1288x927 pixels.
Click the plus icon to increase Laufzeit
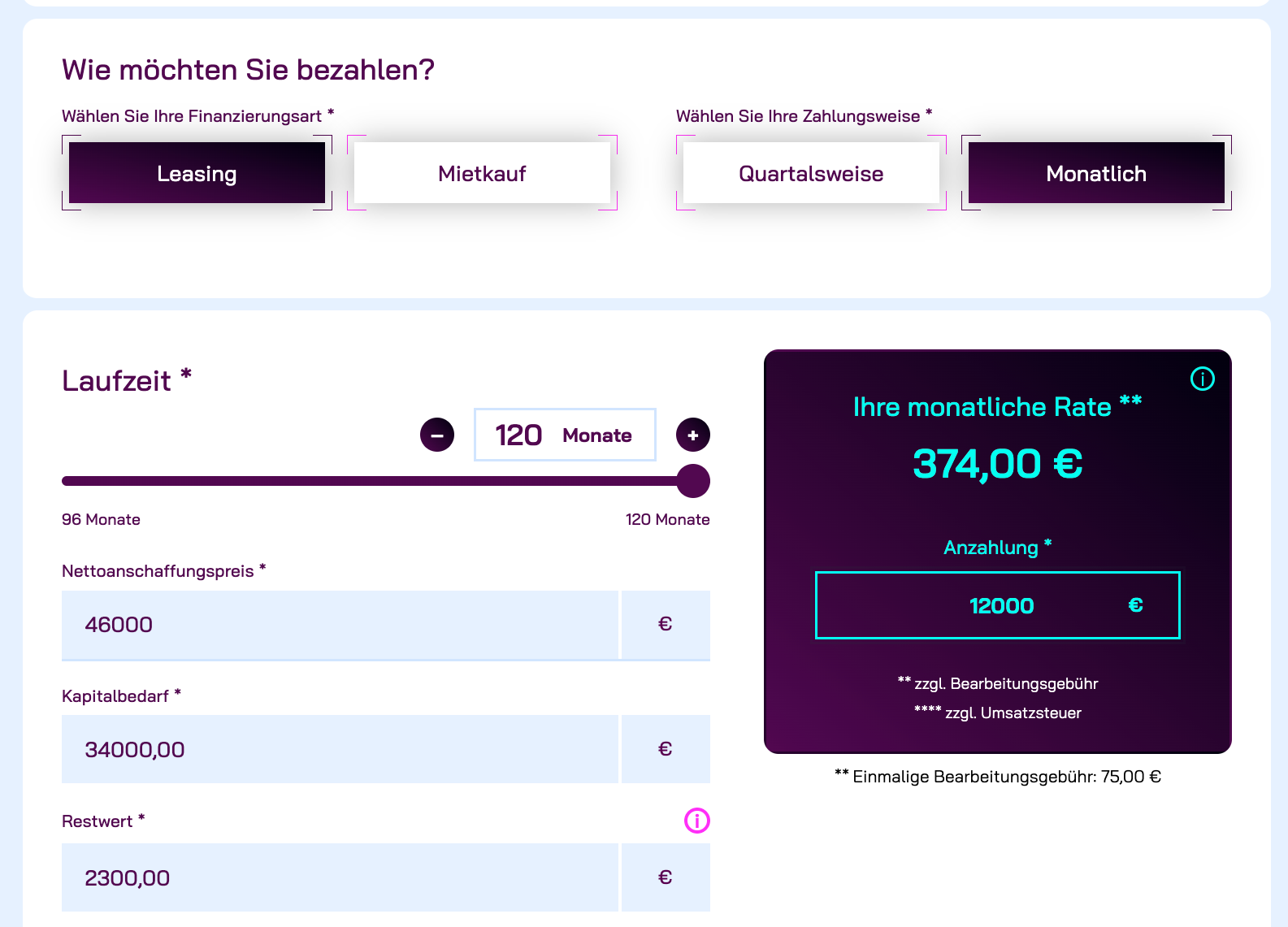[693, 435]
